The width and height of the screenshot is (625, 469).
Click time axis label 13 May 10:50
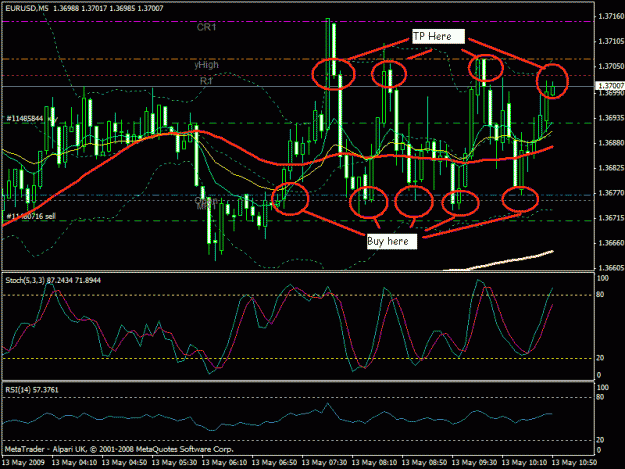[574, 462]
